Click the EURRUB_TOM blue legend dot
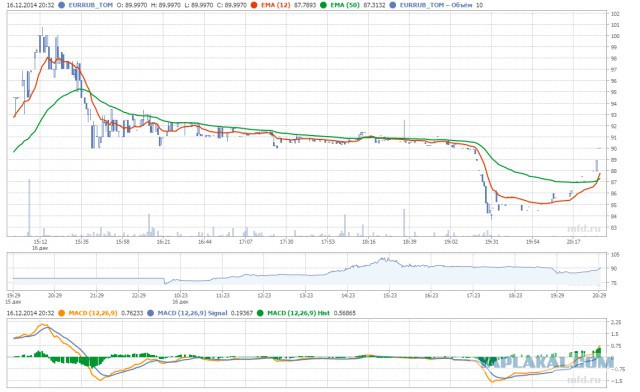 click(x=62, y=5)
